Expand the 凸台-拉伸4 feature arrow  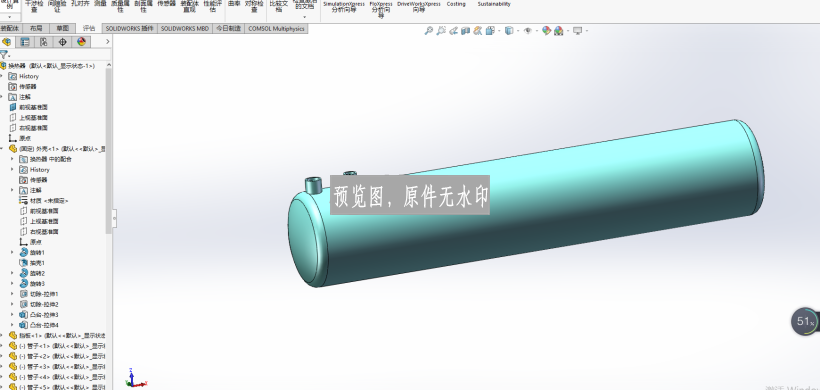(13, 325)
